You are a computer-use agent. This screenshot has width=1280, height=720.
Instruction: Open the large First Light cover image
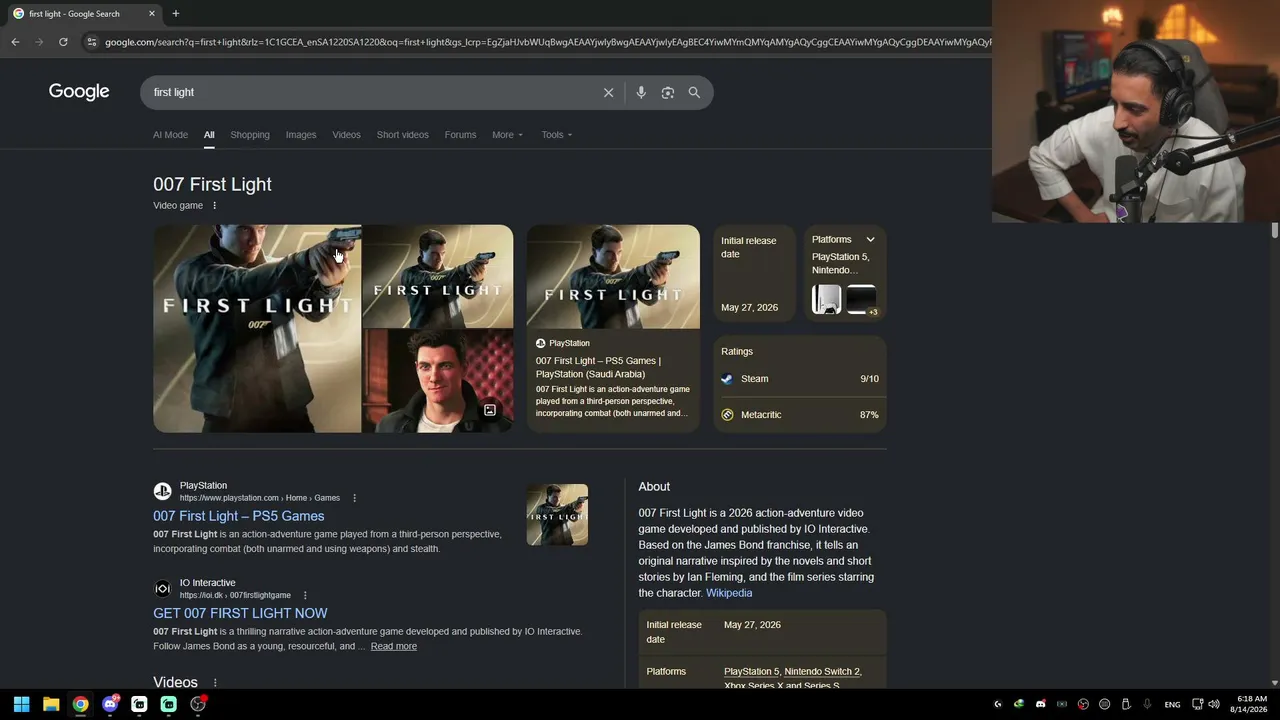[x=257, y=329]
